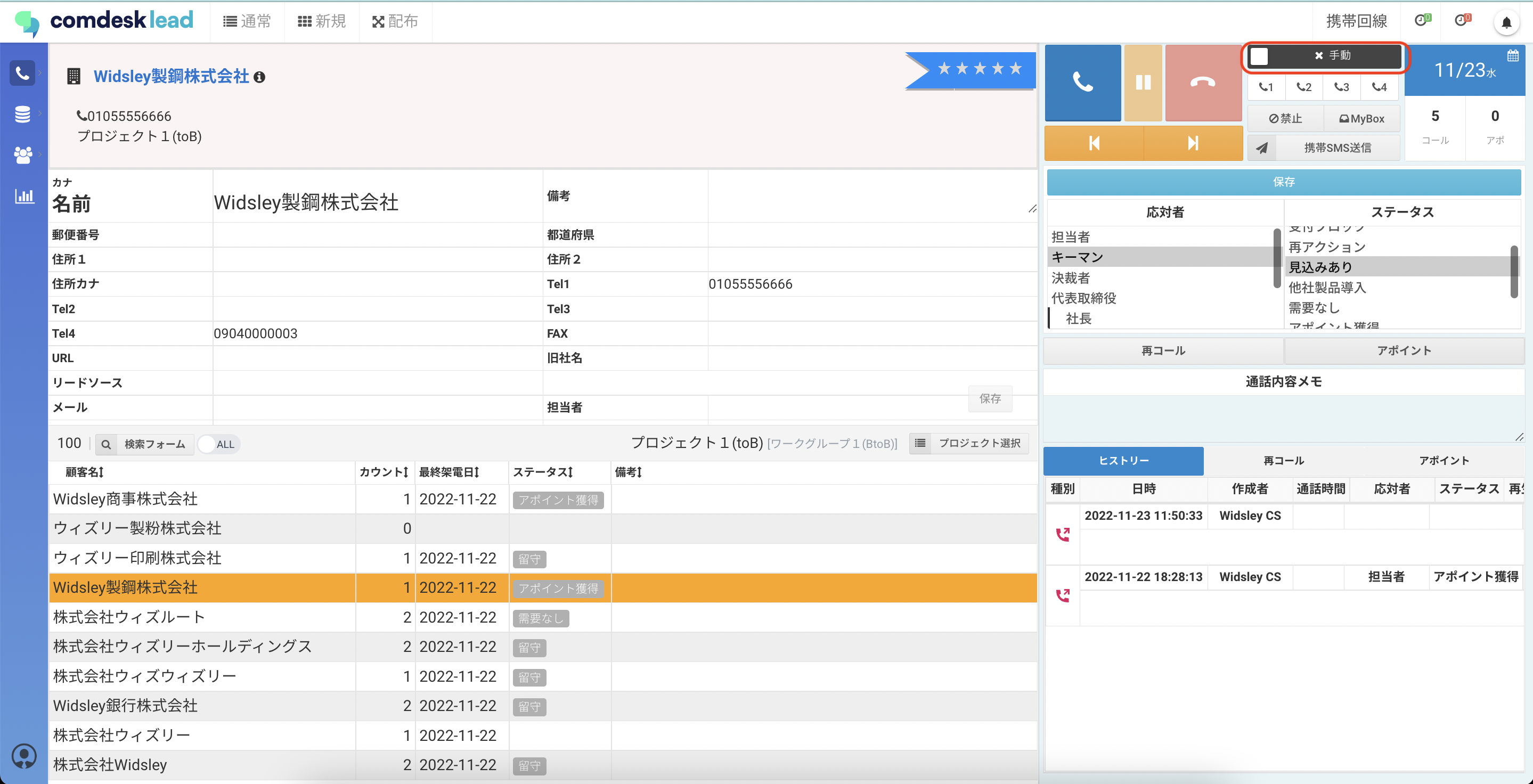Viewport: 1533px width, 784px height.
Task: Pause the call with the pause icon
Action: click(x=1143, y=83)
